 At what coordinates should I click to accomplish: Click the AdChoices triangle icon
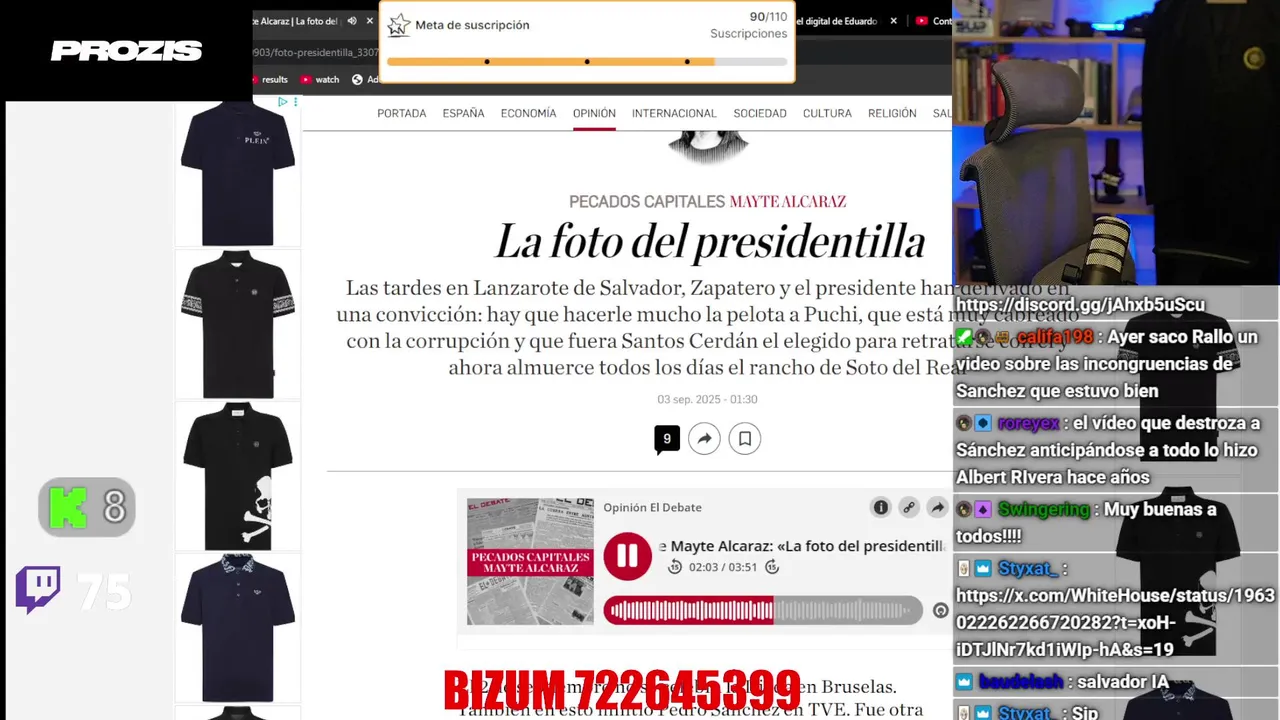(283, 102)
